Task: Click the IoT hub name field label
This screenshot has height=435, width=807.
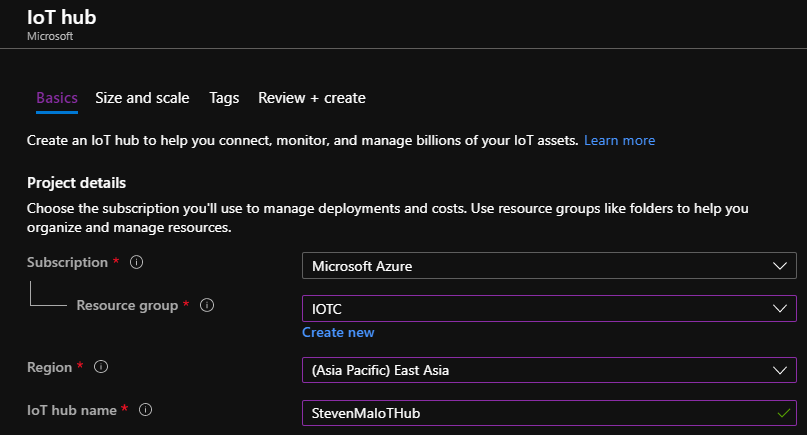Action: coord(72,410)
